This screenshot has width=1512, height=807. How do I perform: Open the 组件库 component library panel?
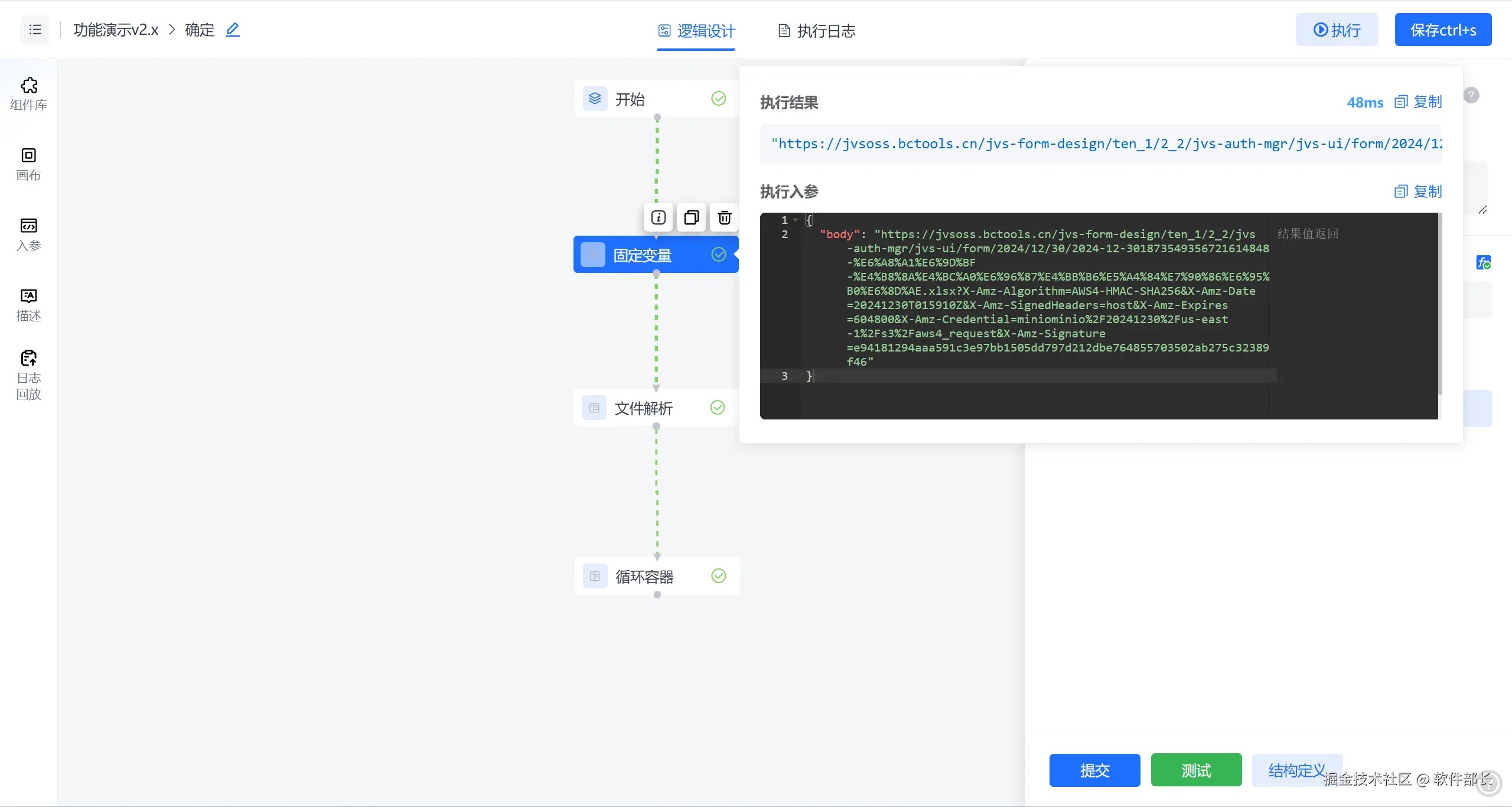coord(28,94)
